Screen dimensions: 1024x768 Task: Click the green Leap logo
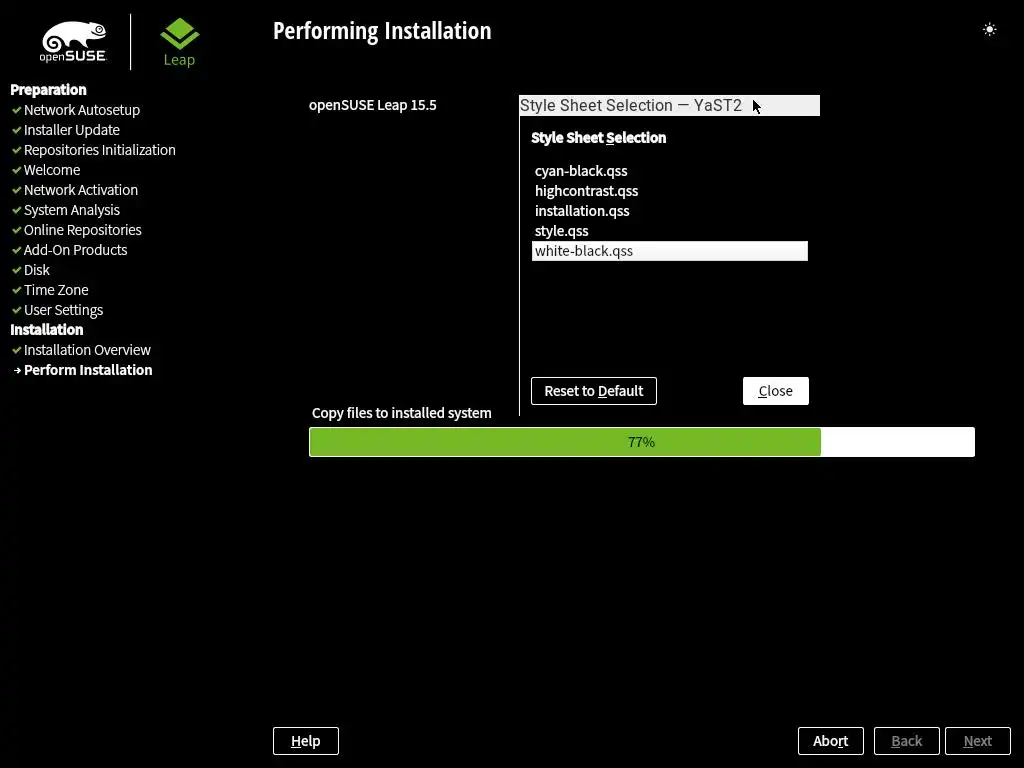180,42
